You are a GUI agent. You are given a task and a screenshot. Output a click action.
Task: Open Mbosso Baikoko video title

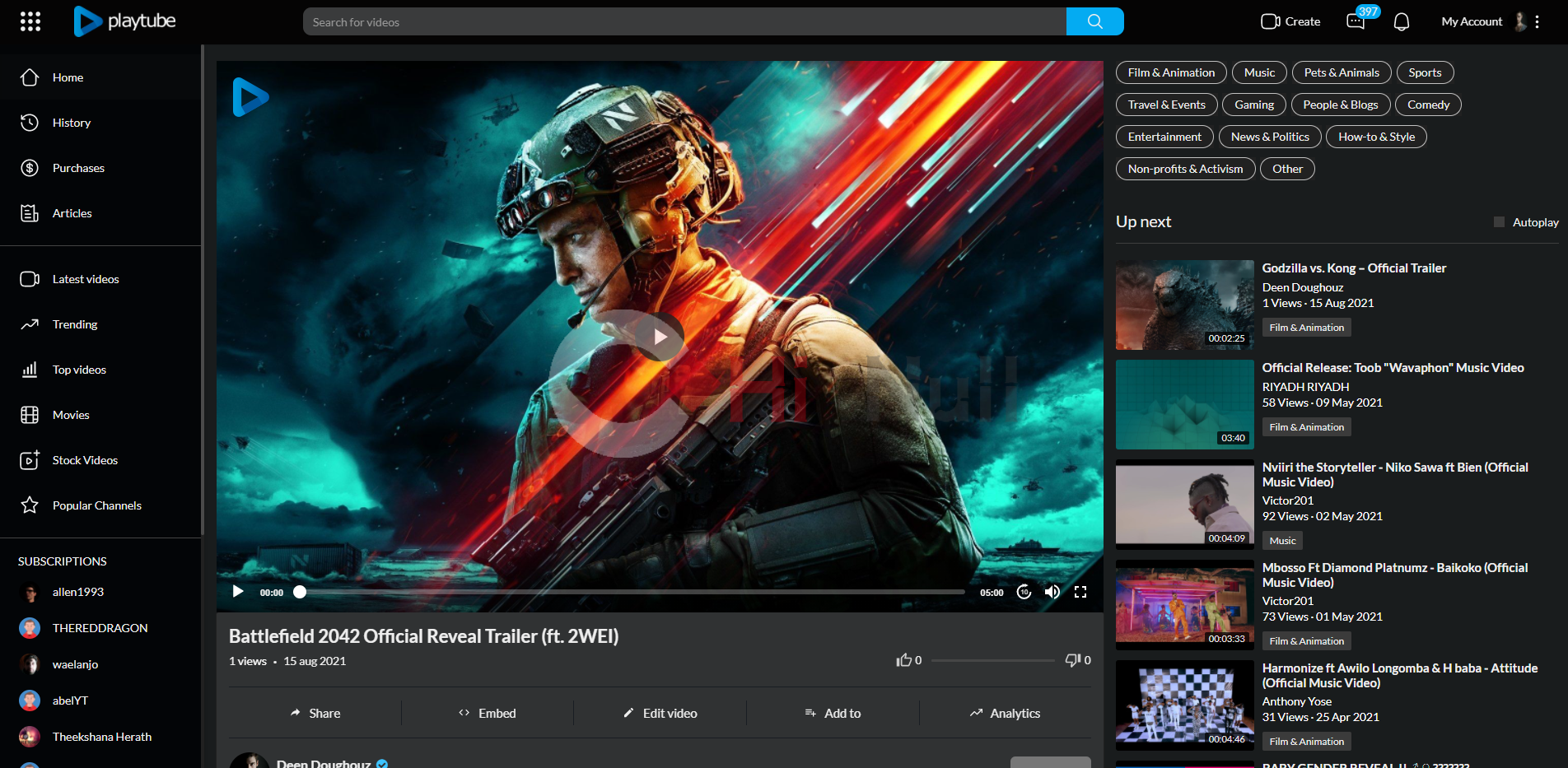pyautogui.click(x=1395, y=575)
